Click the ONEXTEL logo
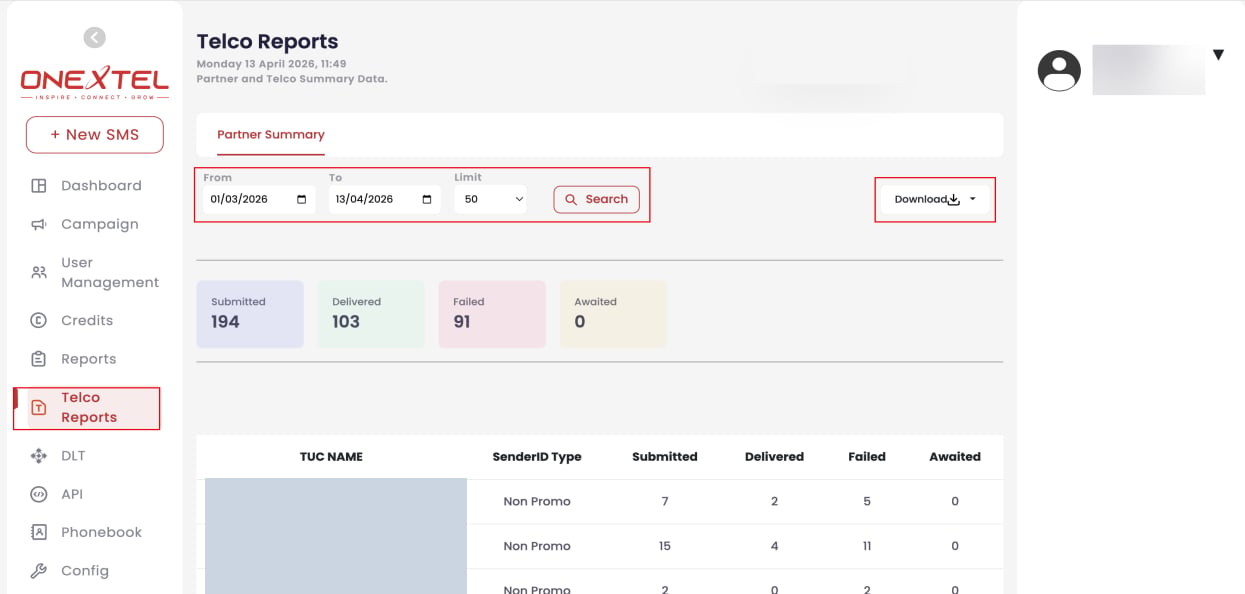 [x=95, y=82]
